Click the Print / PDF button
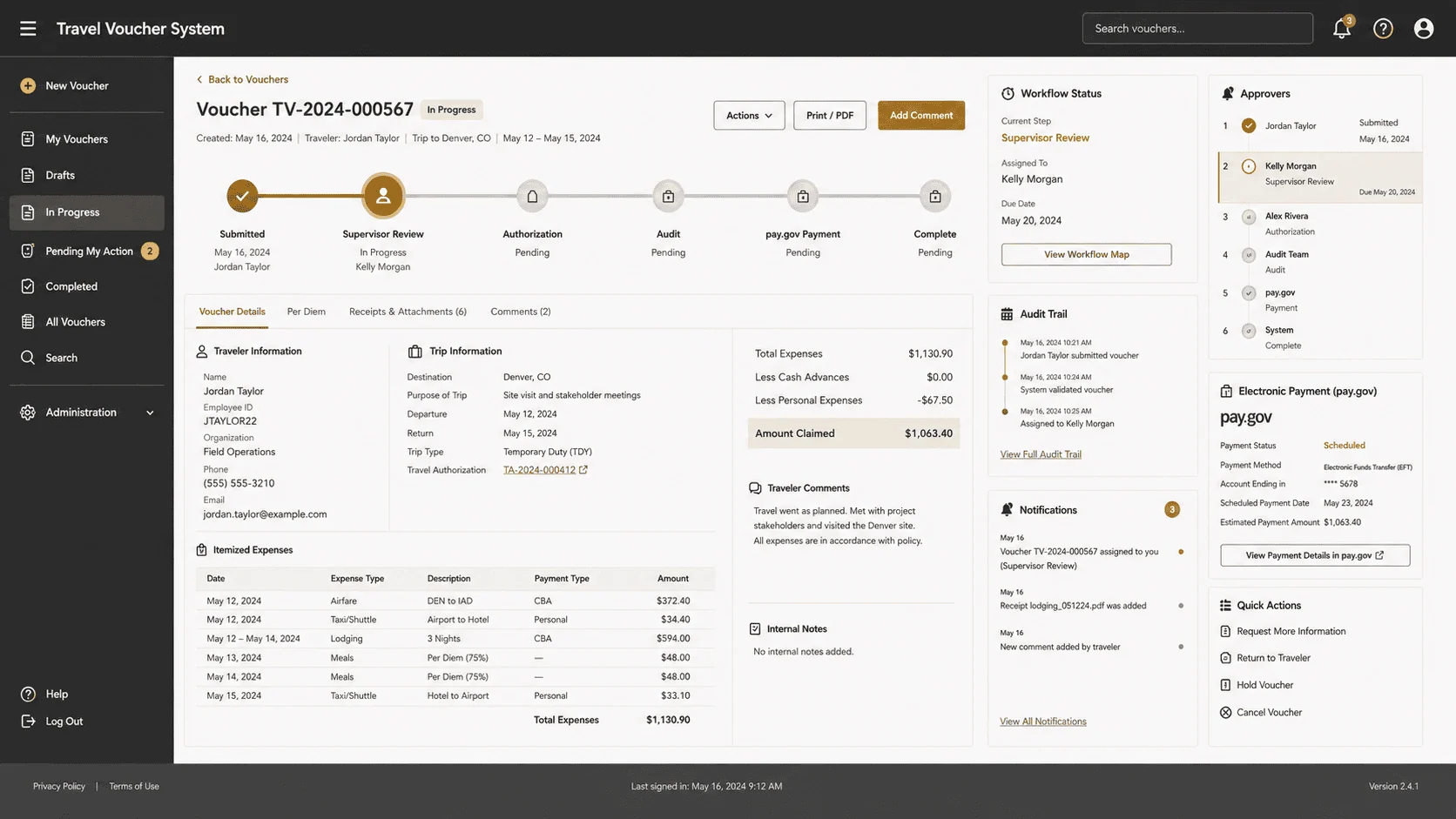 click(x=830, y=115)
